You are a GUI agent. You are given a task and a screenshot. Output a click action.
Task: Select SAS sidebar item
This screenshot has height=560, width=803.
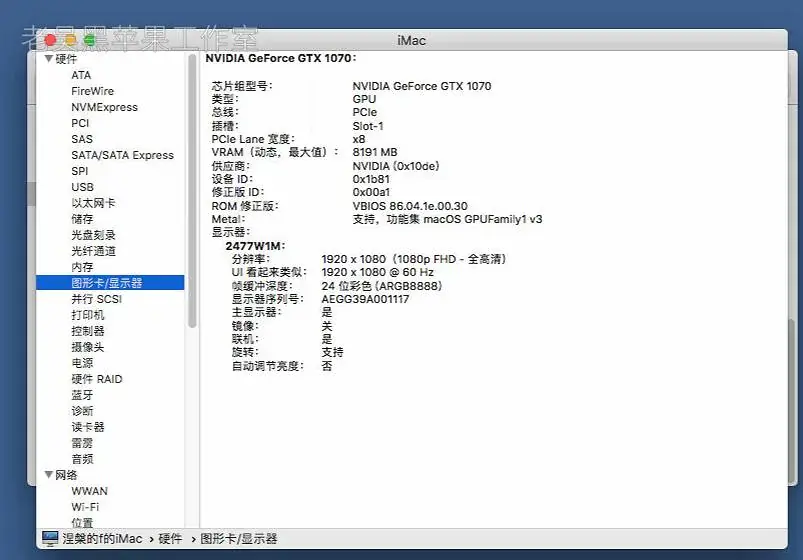point(82,139)
